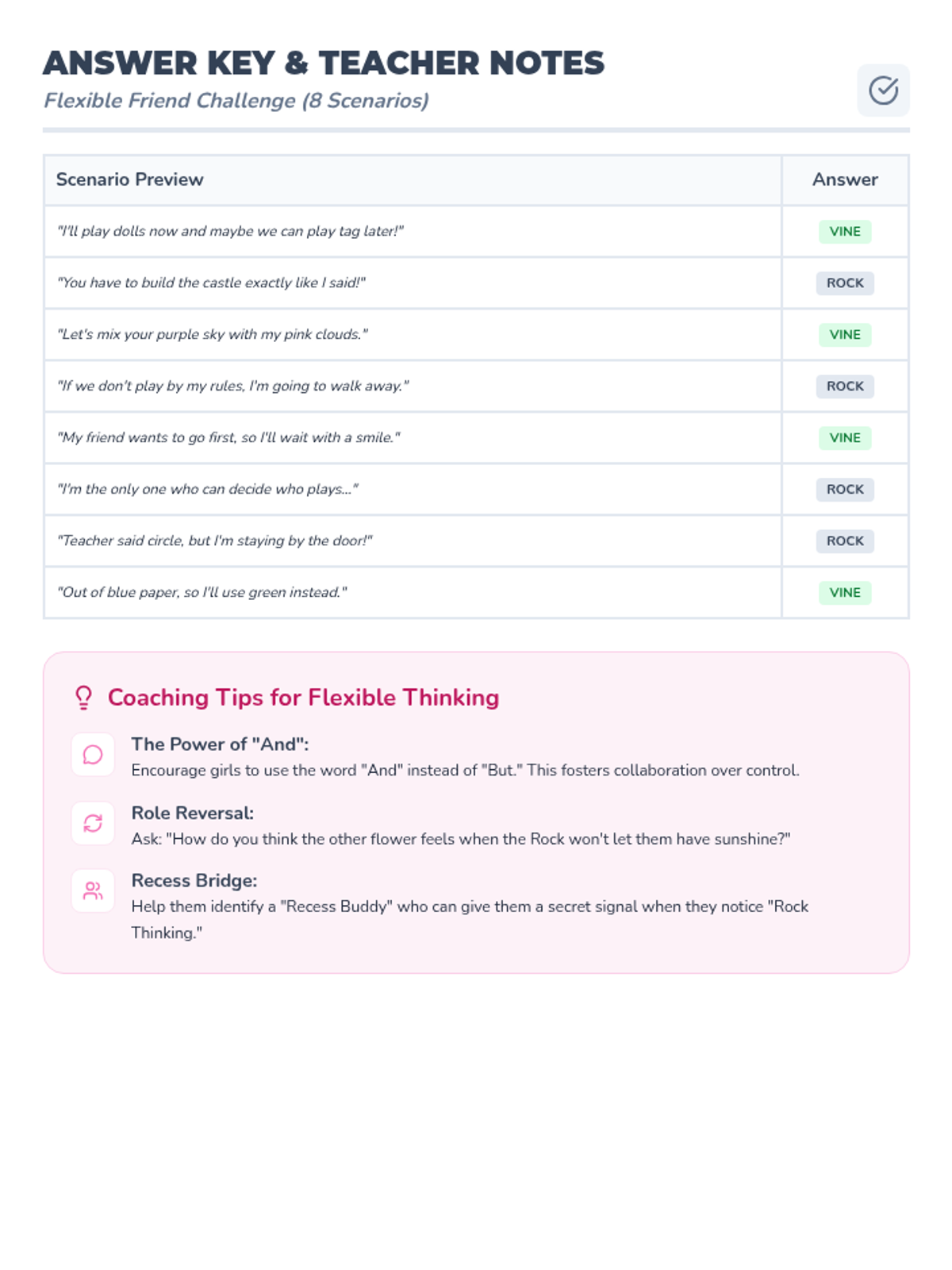Select the ROCK tag for the staying by the door row
This screenshot has width=952, height=1270.
(844, 541)
